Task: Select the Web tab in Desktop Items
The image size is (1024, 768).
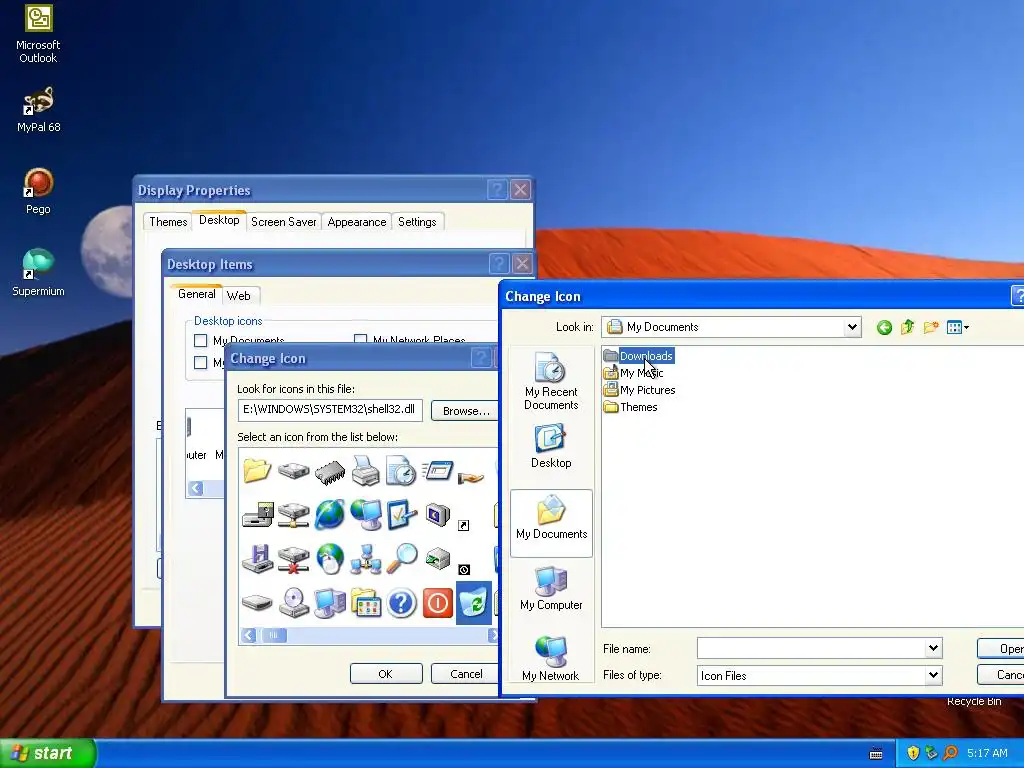Action: (238, 296)
